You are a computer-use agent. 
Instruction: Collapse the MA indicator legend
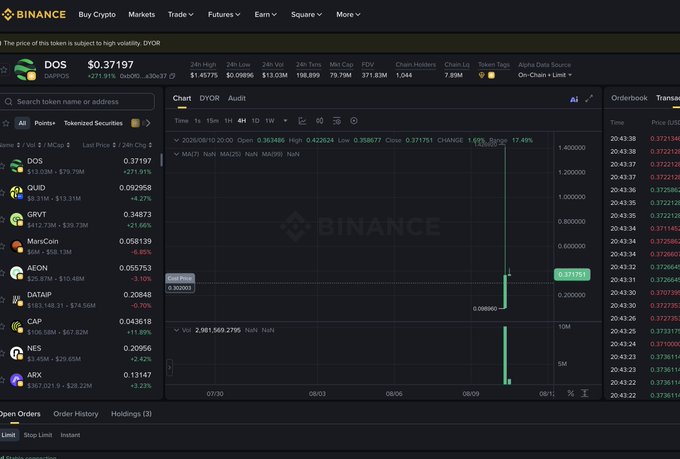(177, 154)
